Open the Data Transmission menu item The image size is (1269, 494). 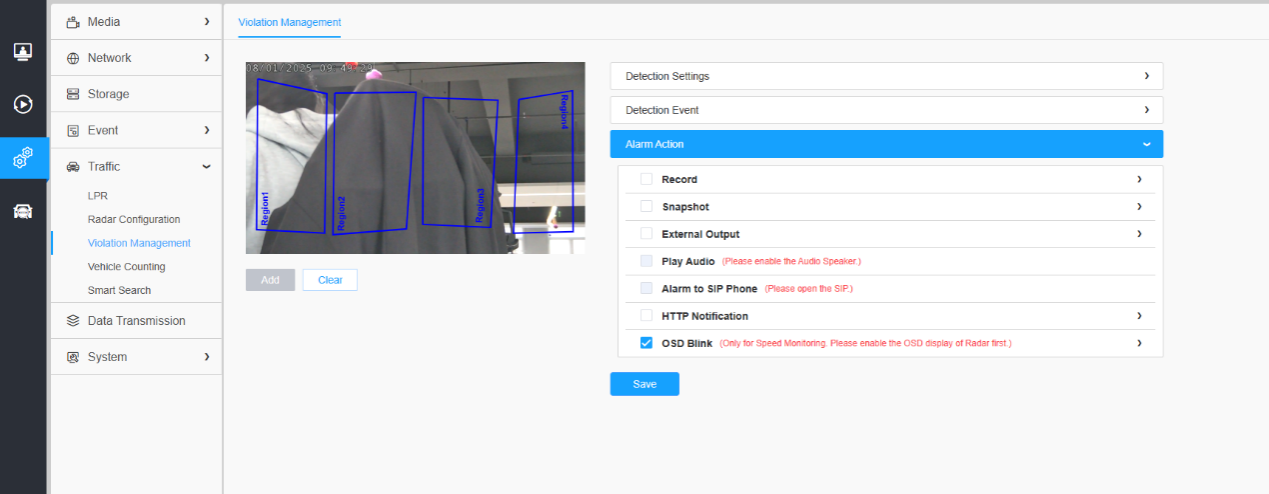[x=136, y=321]
